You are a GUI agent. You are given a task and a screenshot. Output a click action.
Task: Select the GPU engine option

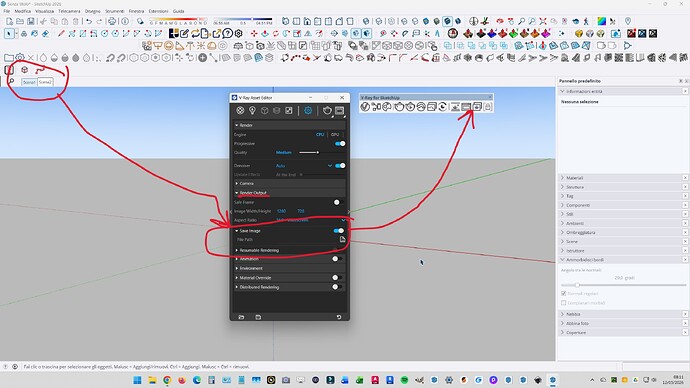click(x=335, y=135)
